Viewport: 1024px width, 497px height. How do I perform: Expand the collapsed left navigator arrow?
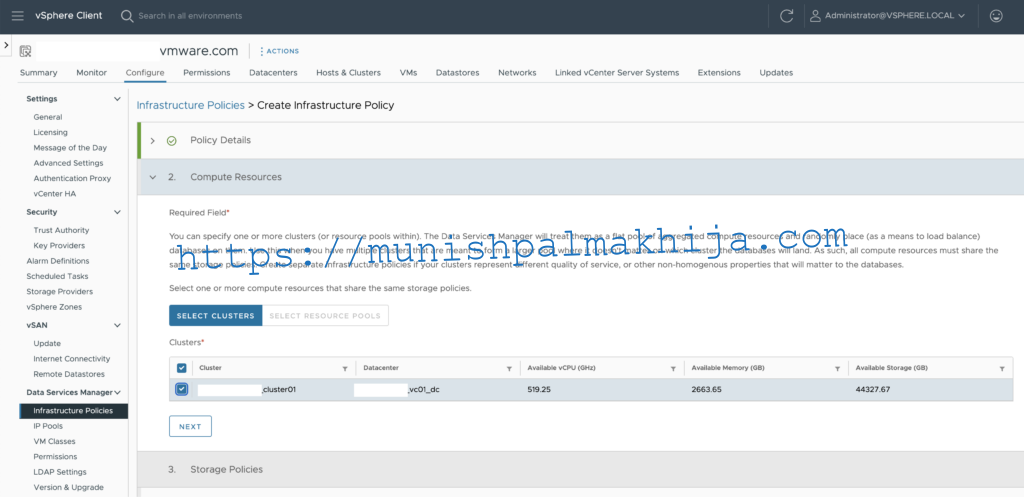(6, 45)
